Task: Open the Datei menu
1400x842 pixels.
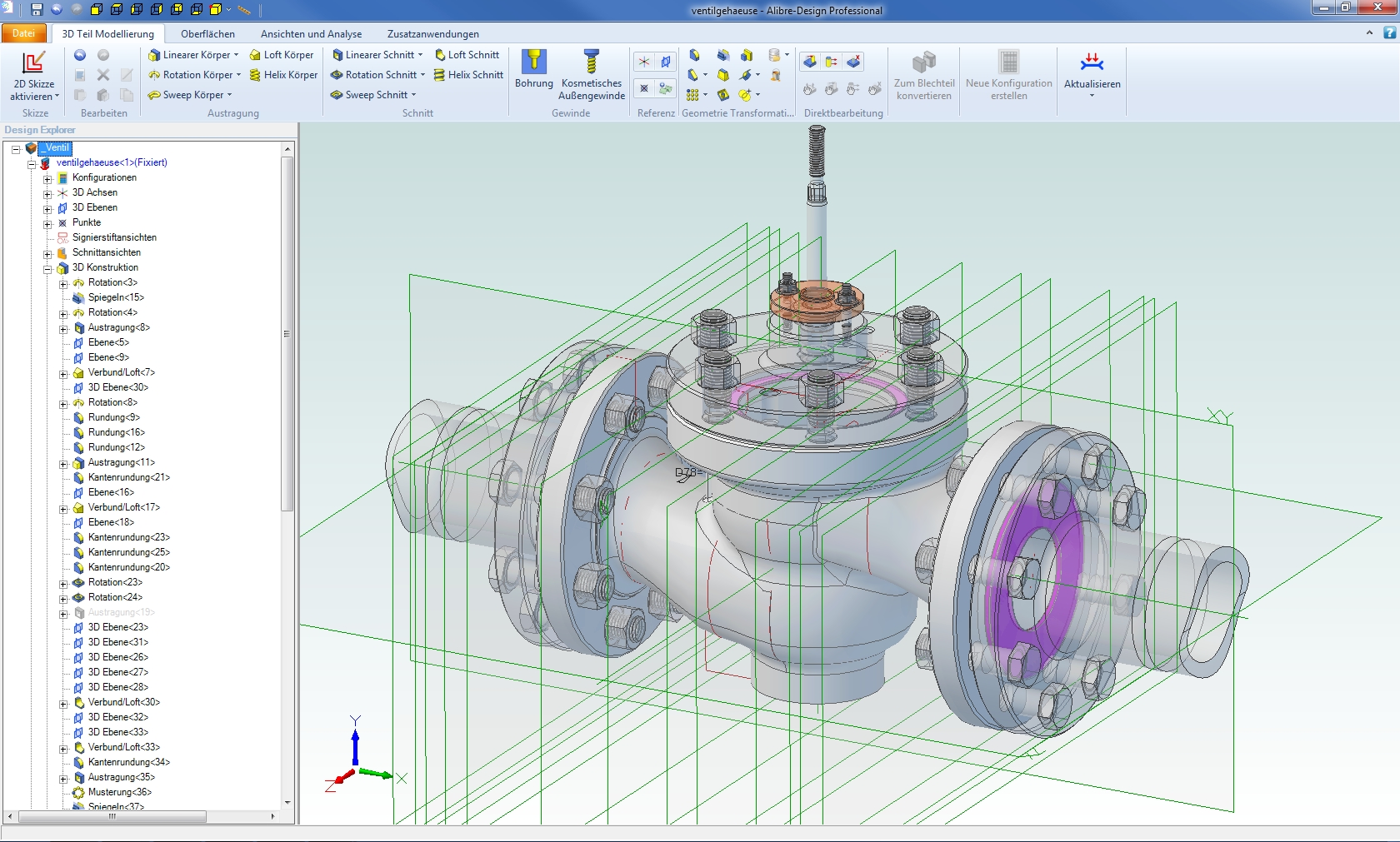Action: tap(24, 33)
